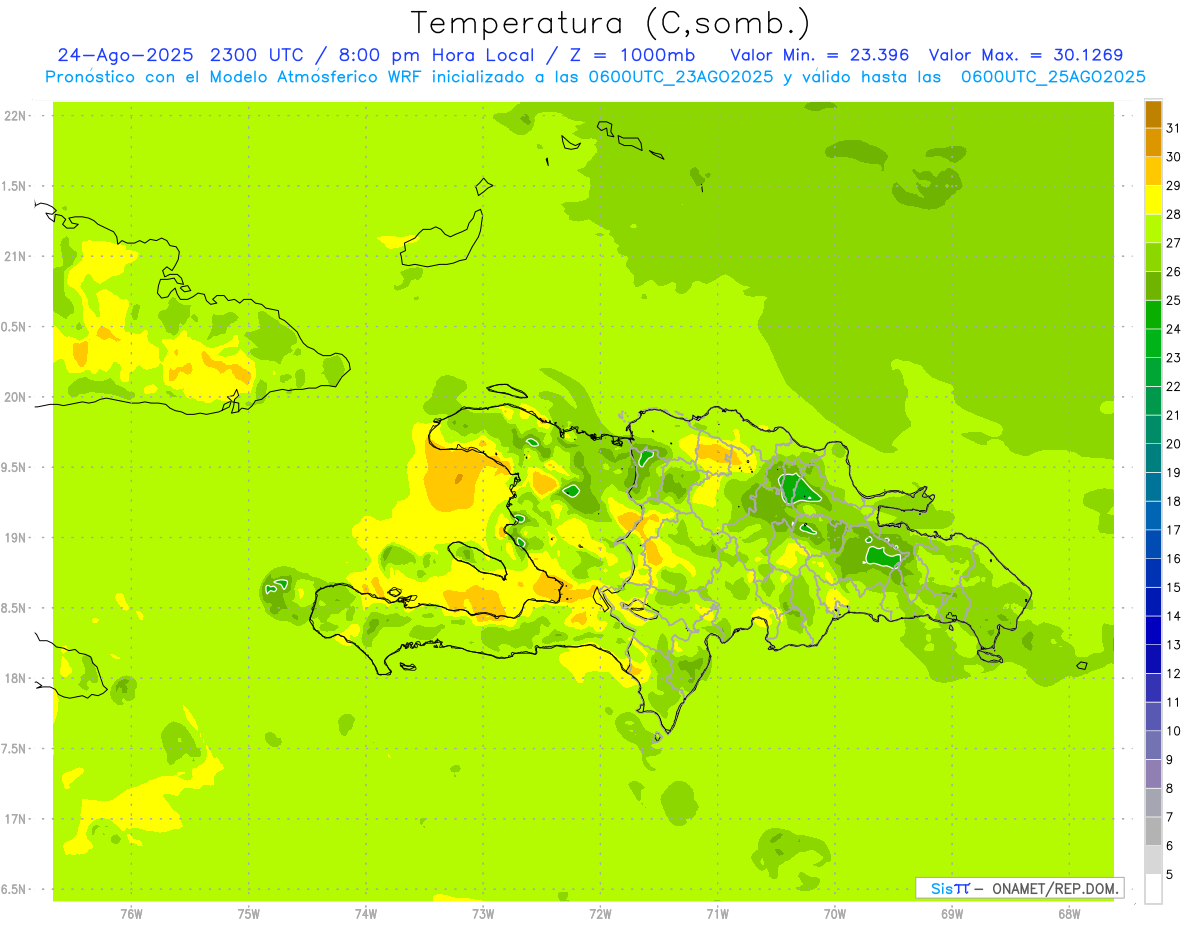
Task: Click the legend value "28"
Action: pos(1173,214)
